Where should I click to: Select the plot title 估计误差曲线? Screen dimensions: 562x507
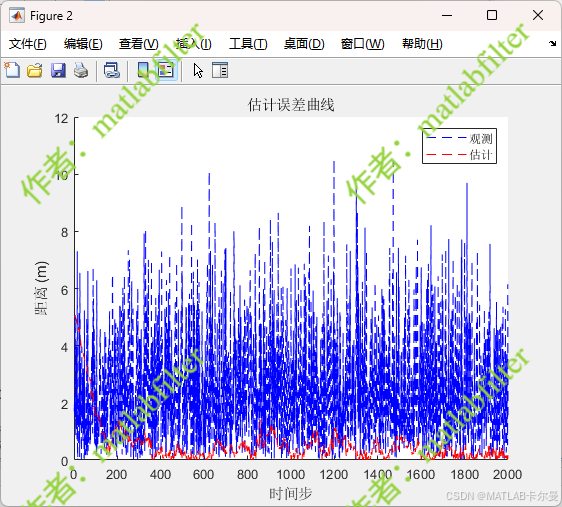[291, 105]
